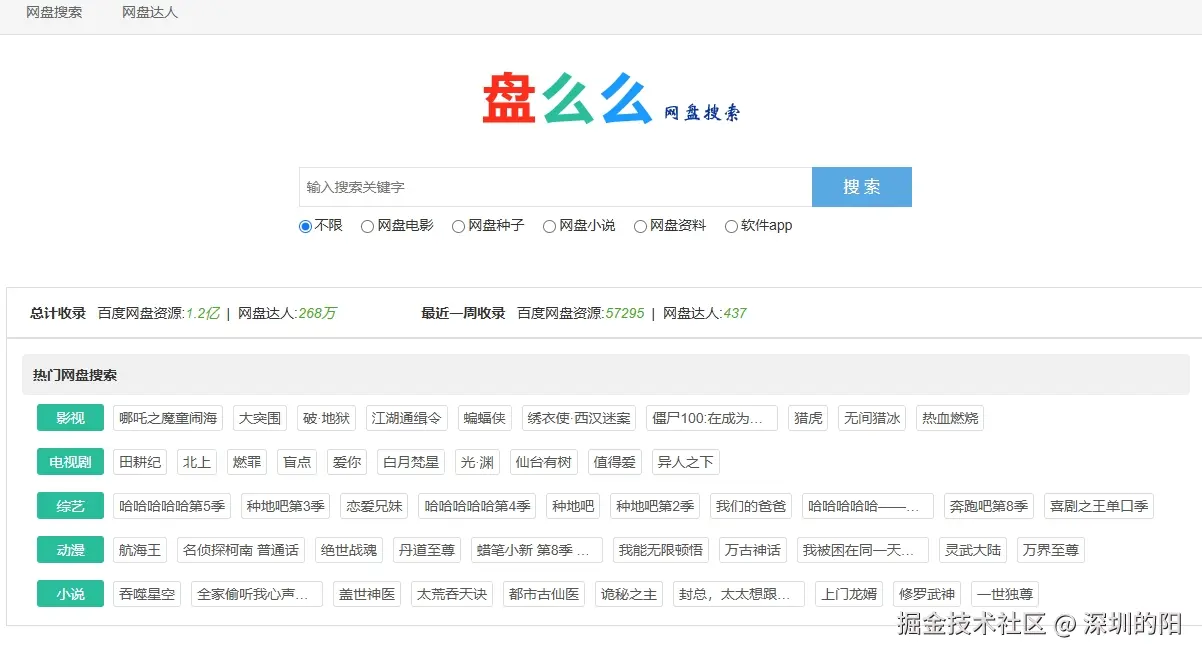Click the 恋爱兄妹 tag
The height and width of the screenshot is (657, 1202).
click(374, 506)
